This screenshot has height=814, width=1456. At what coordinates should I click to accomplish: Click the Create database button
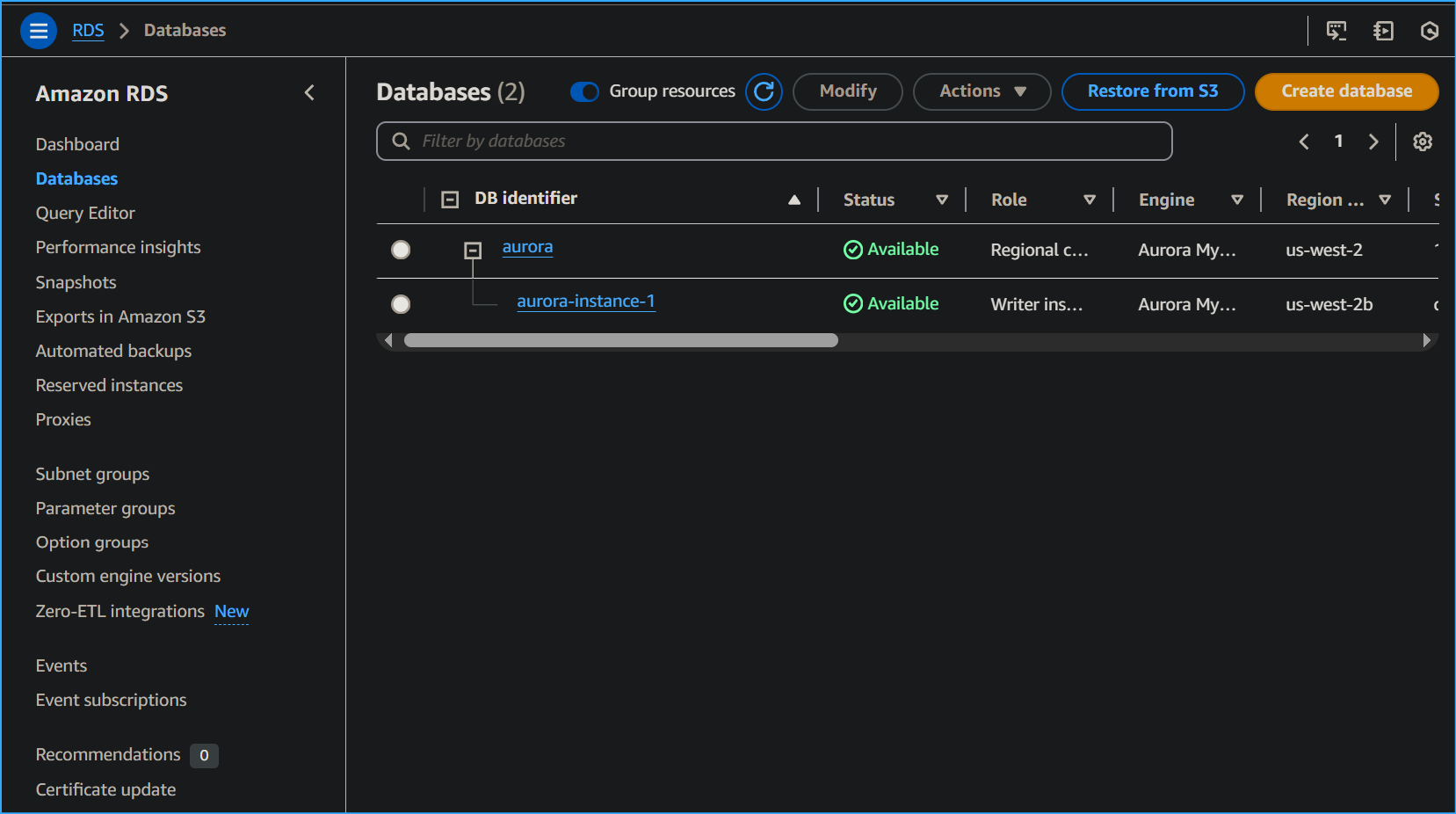coord(1346,91)
